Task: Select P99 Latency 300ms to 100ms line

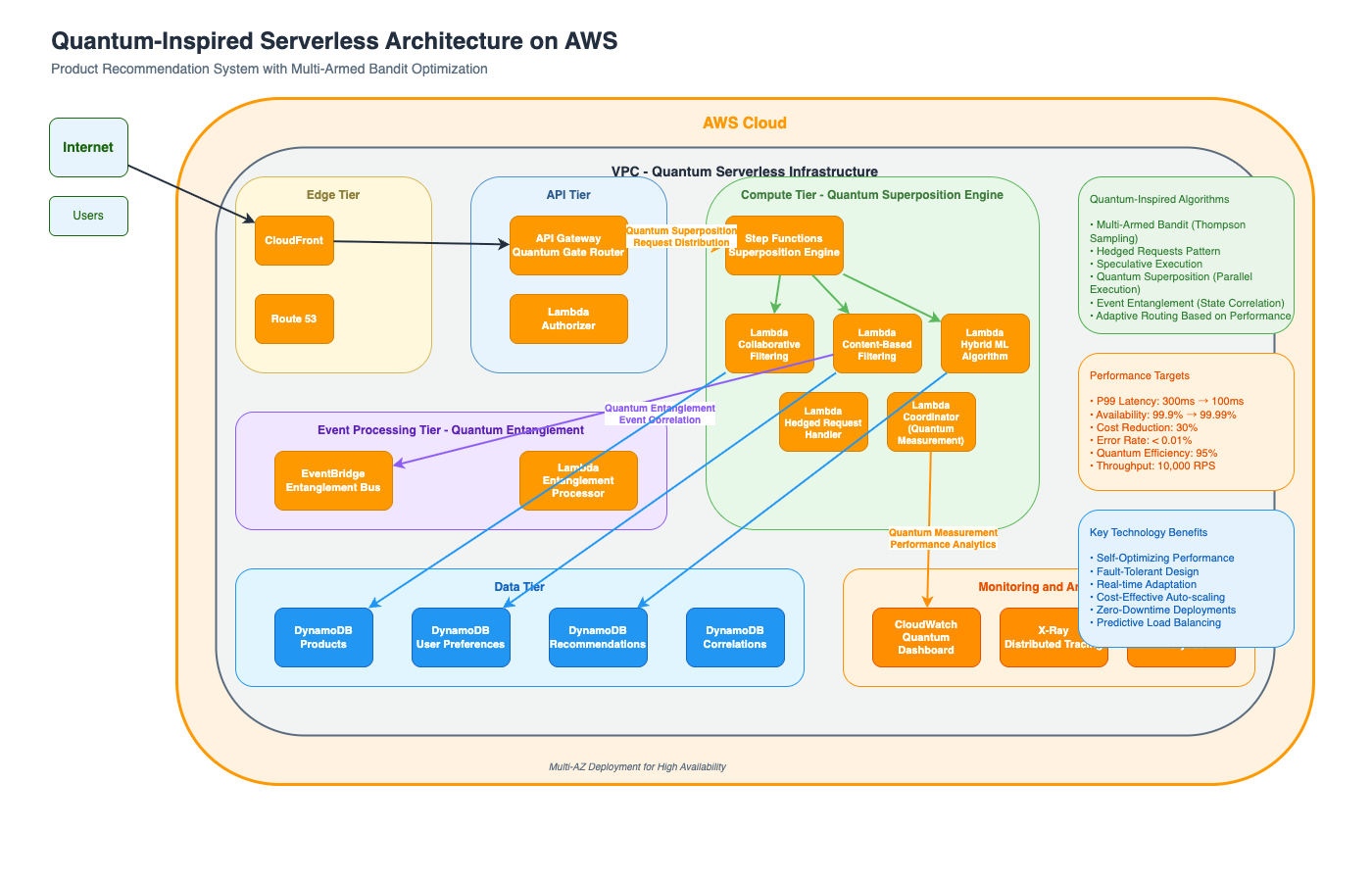Action: click(x=1167, y=401)
